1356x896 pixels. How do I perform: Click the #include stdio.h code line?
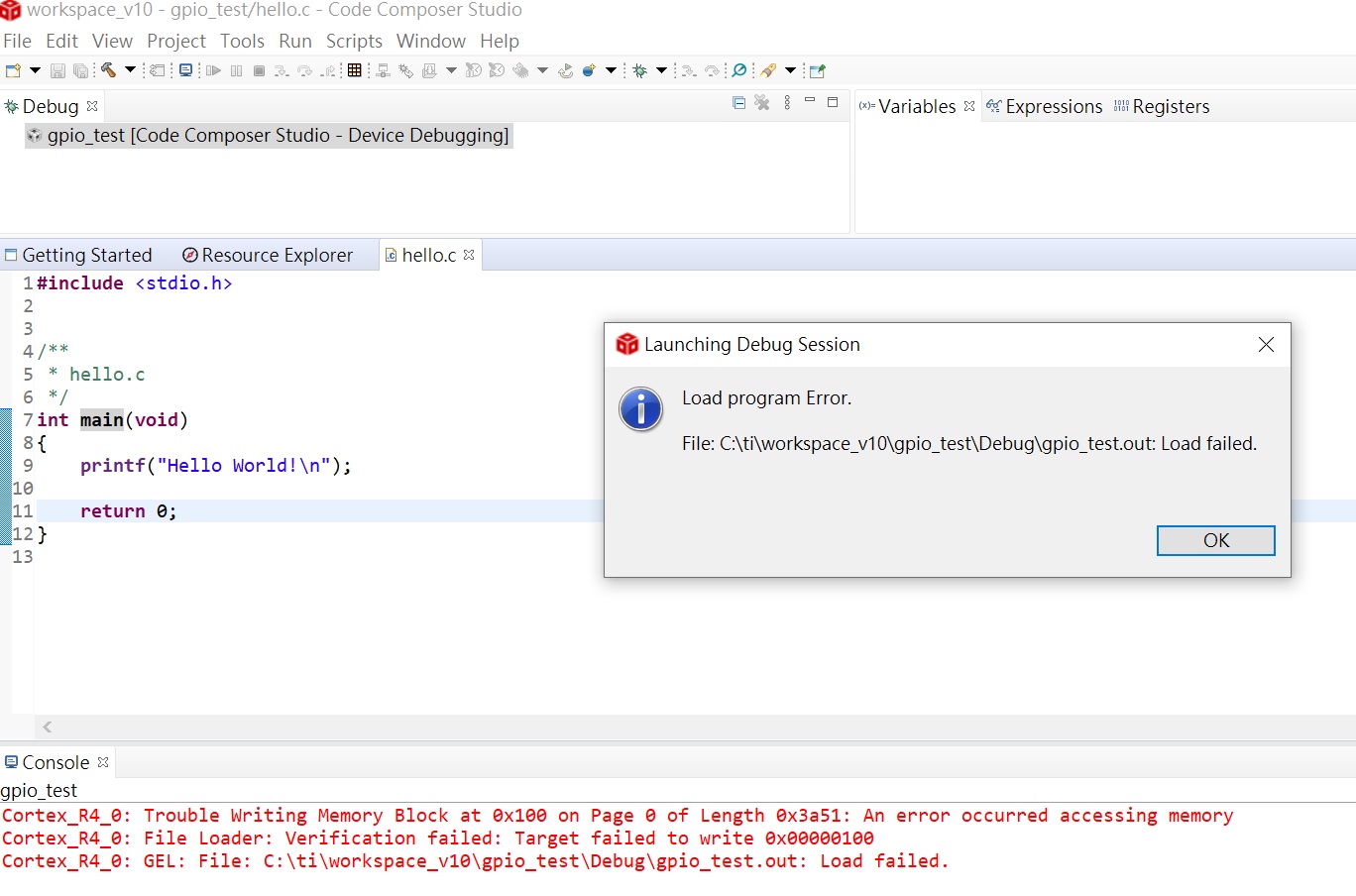pos(135,282)
